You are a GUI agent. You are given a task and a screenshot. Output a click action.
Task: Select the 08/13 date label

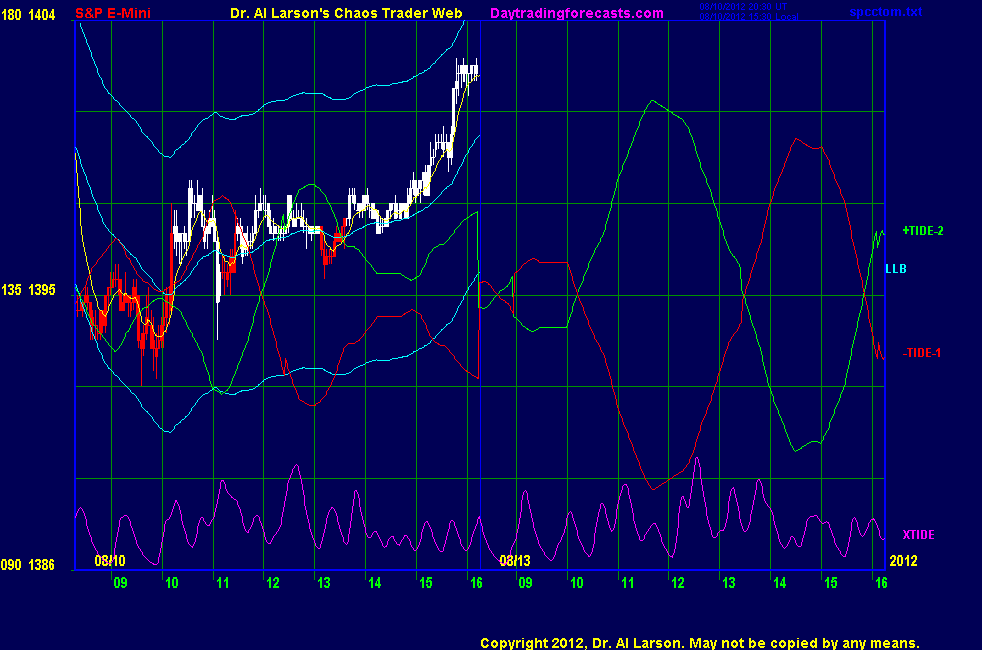pyautogui.click(x=515, y=560)
